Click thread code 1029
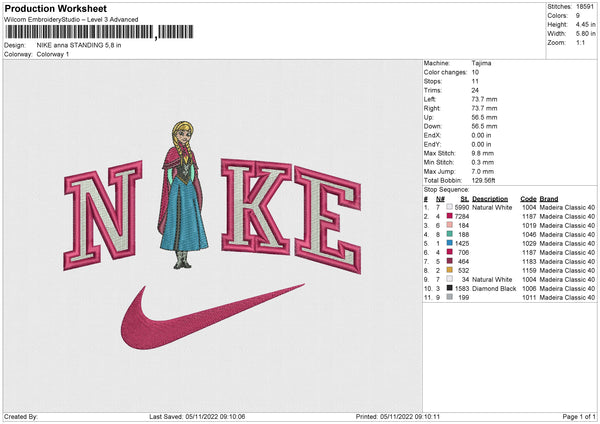 point(529,243)
